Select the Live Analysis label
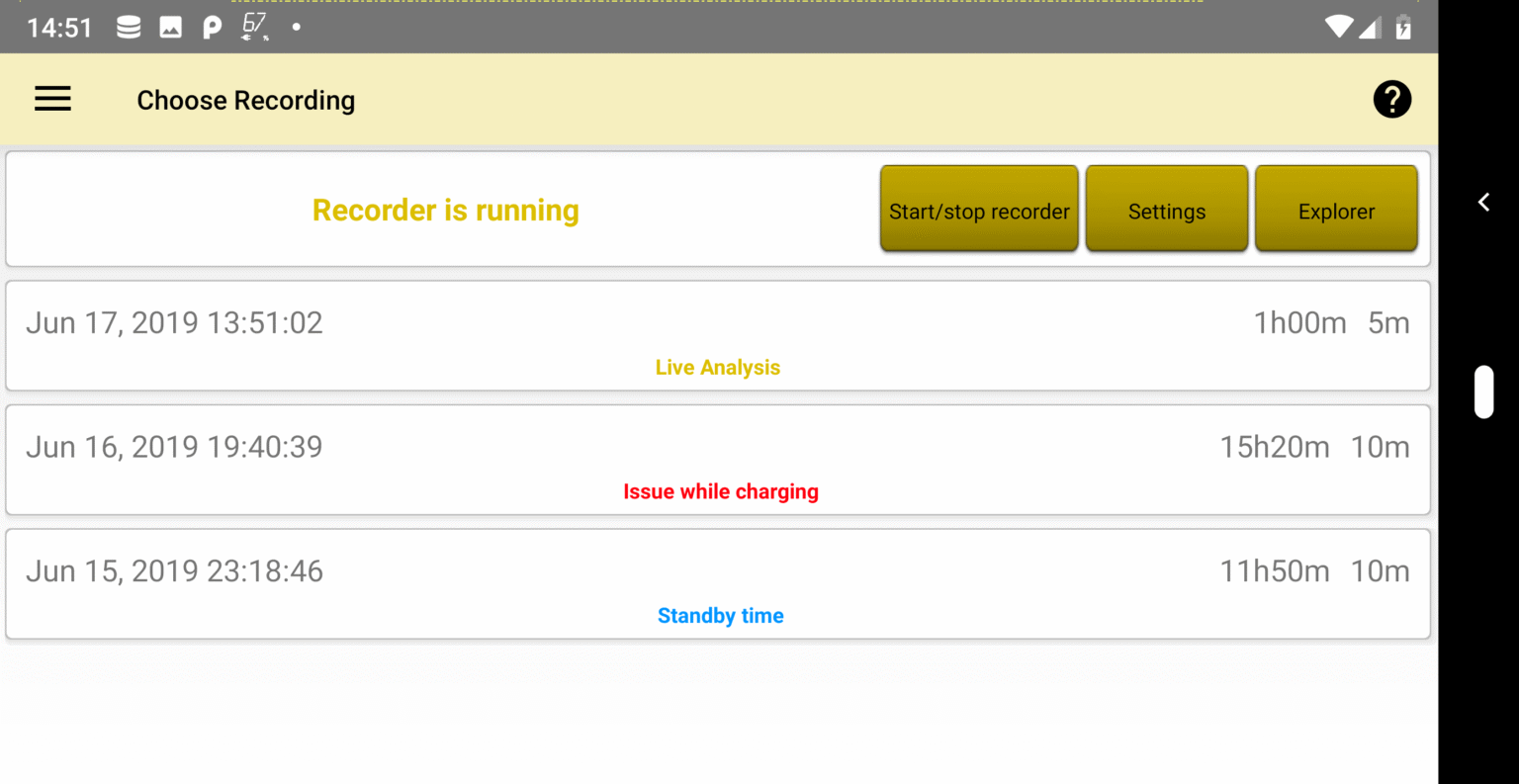This screenshot has height=784, width=1519. click(x=718, y=368)
